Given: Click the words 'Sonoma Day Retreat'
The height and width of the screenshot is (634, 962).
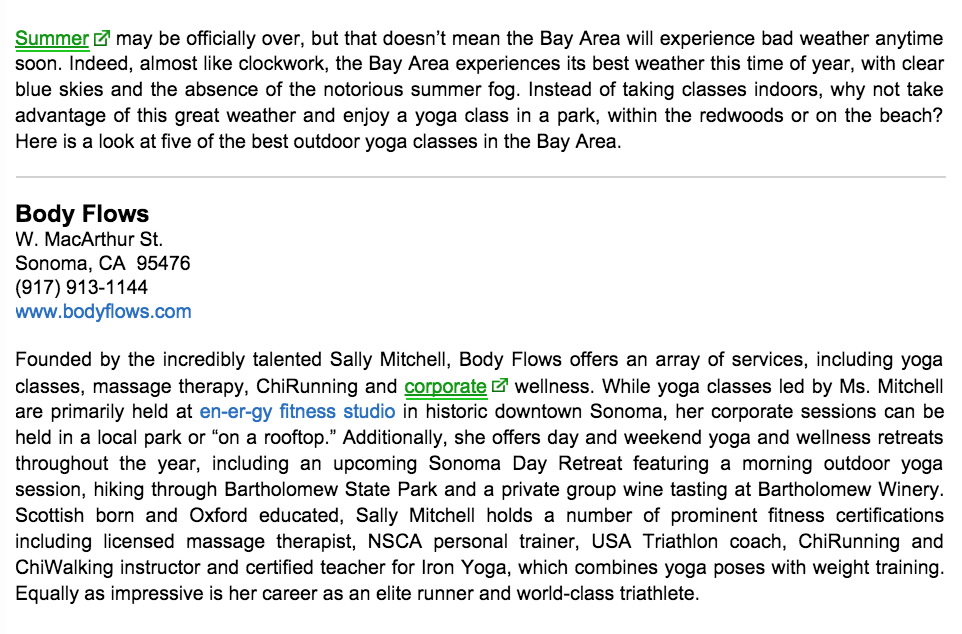Looking at the screenshot, I should tap(525, 463).
